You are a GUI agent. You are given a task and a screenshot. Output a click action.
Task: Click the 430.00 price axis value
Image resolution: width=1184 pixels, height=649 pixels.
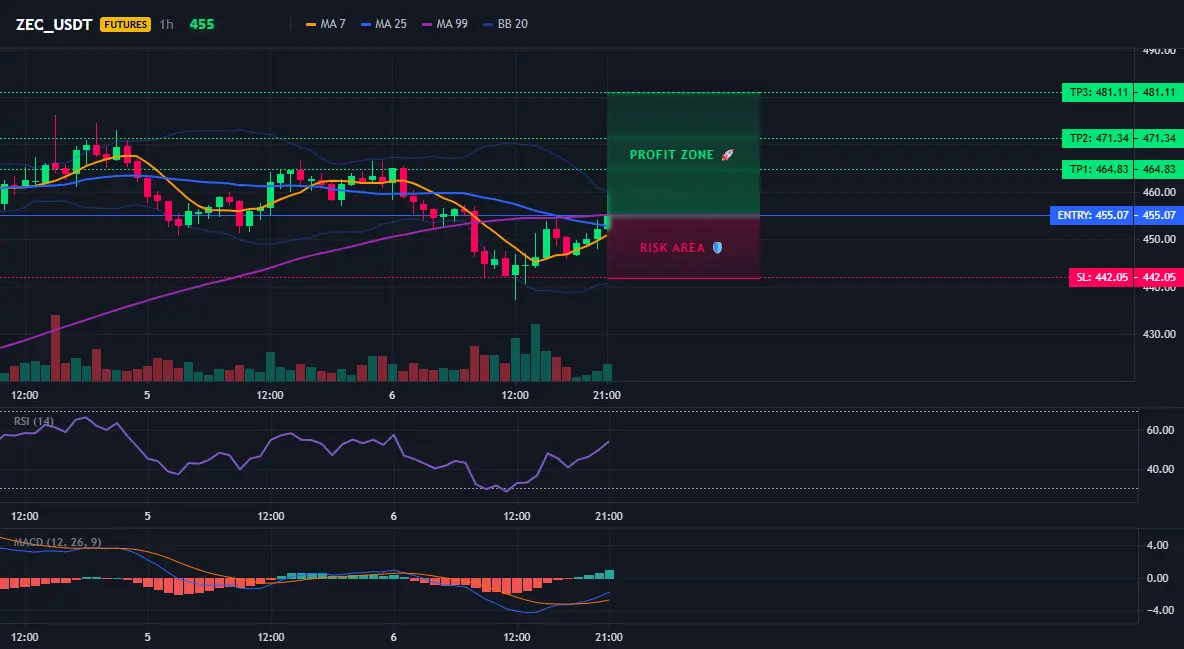(1159, 334)
